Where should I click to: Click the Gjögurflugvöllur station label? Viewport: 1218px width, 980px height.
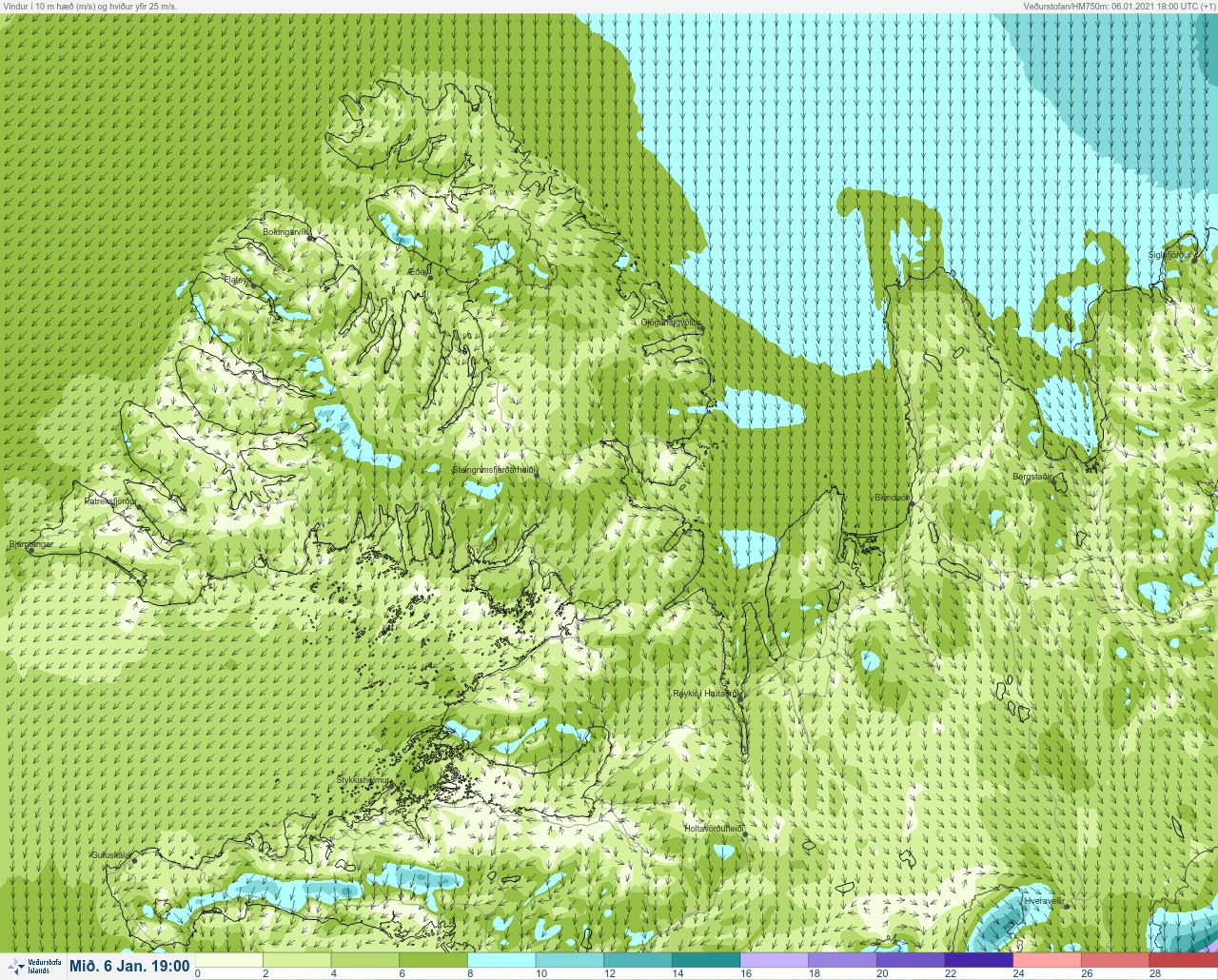[x=671, y=323]
